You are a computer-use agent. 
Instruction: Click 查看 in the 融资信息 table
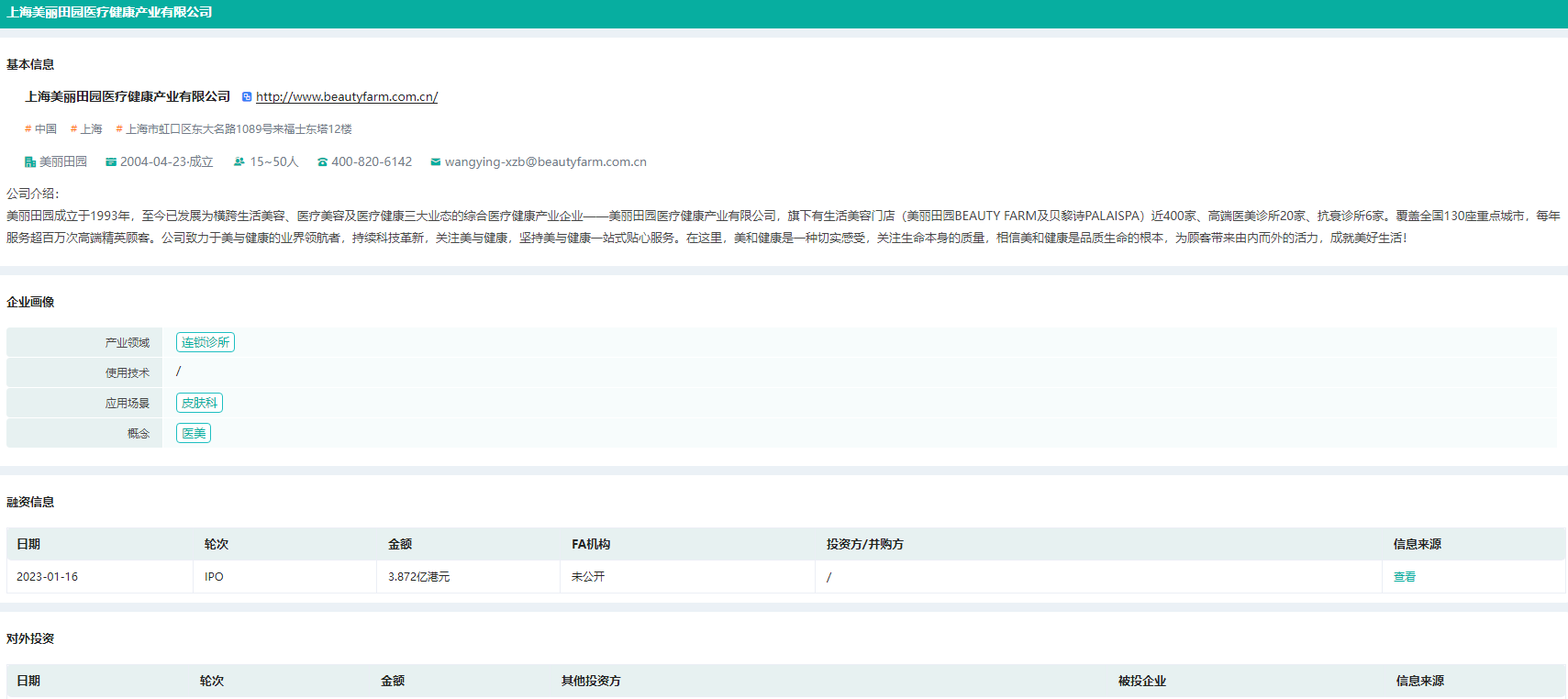1404,577
